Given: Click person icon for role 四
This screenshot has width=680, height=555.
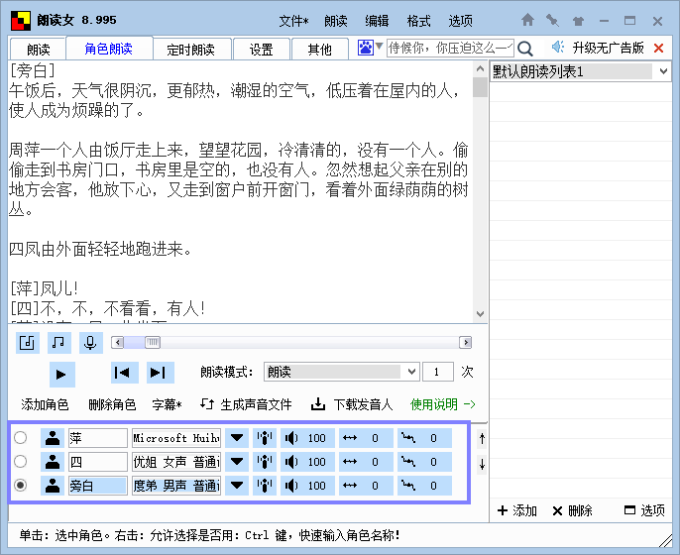Looking at the screenshot, I should [x=52, y=462].
